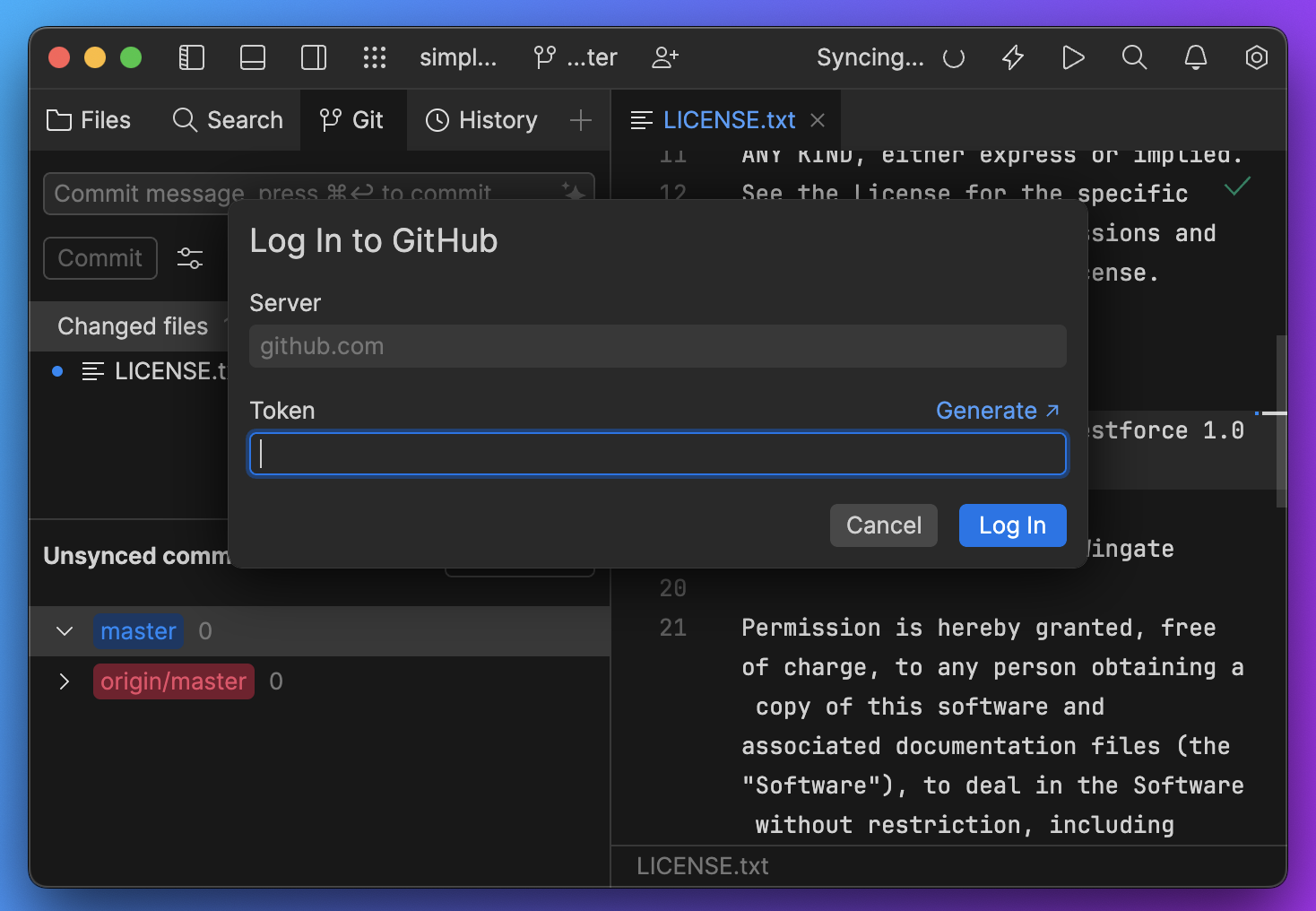Screen dimensions: 1316x911
Task: Open the nine-dot tools grid icon
Action: (x=375, y=57)
